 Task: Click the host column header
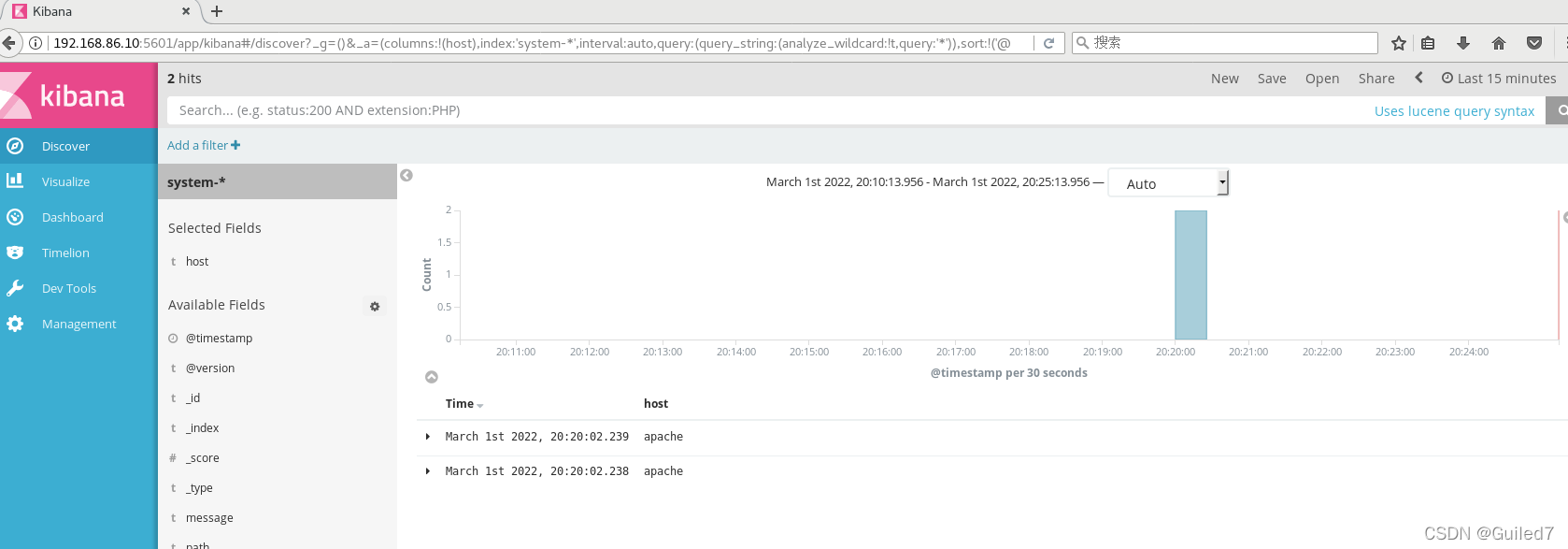point(656,404)
